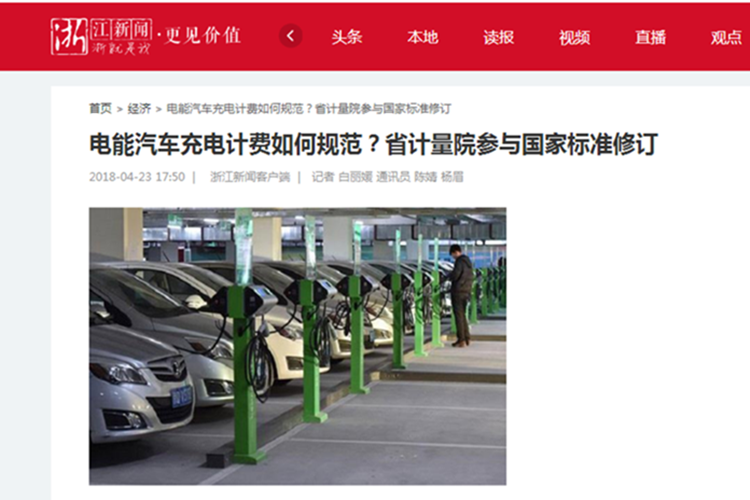Screen dimensions: 750x500
Task: Click the article title in breadcrumb
Action: pos(309,109)
